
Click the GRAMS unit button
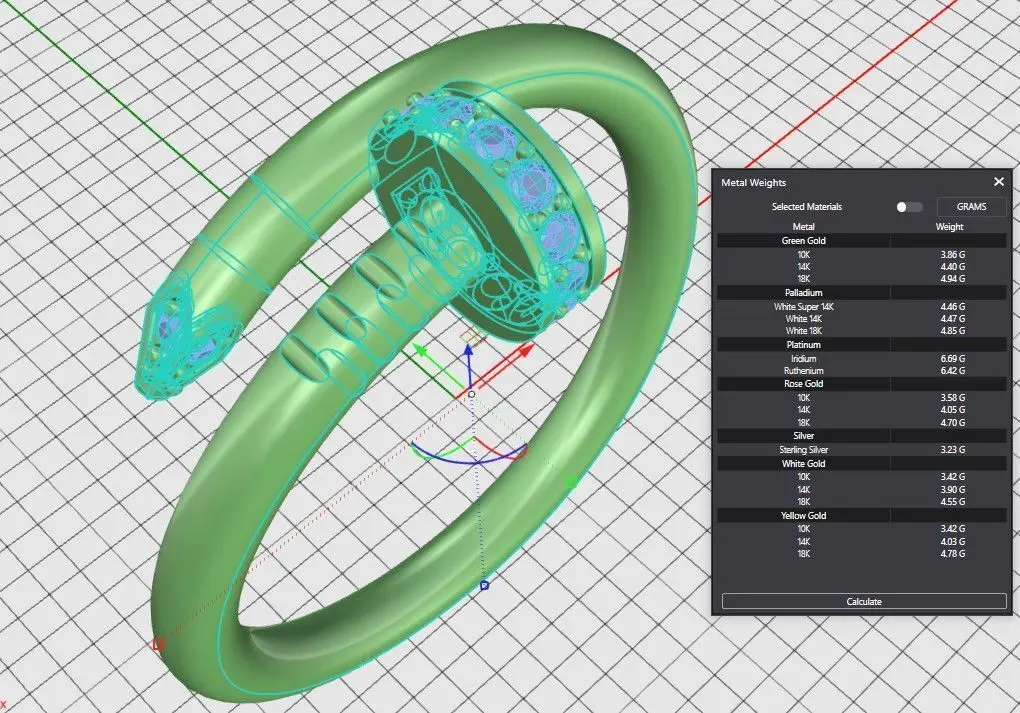coord(971,207)
